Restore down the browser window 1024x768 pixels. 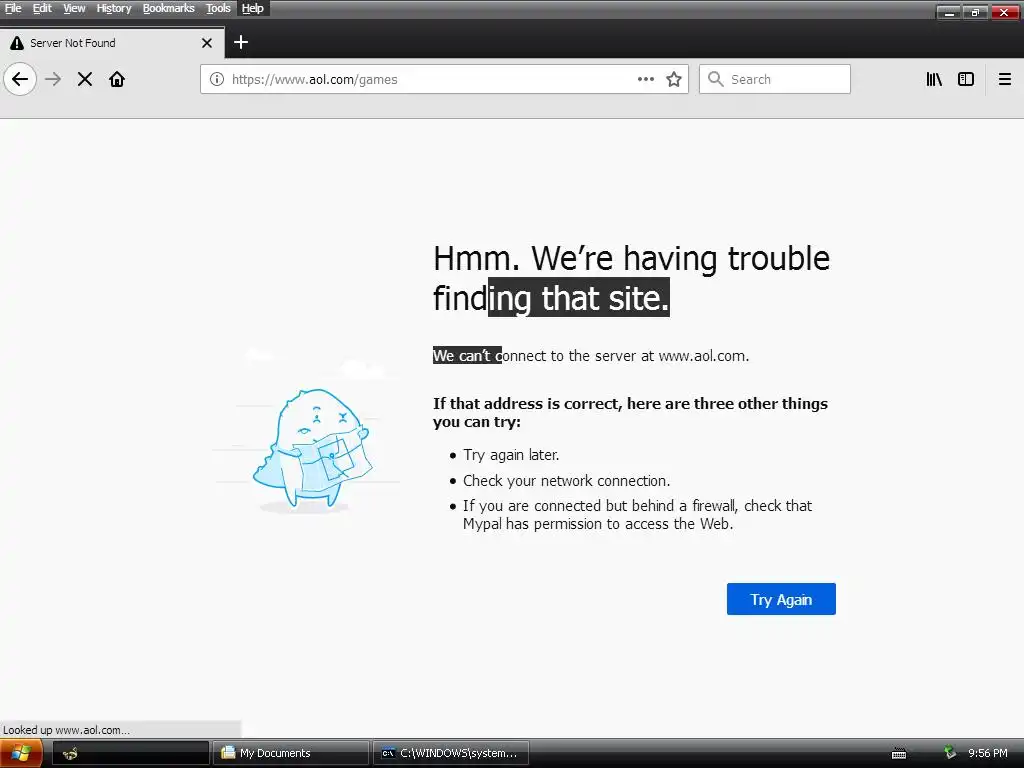(x=976, y=12)
